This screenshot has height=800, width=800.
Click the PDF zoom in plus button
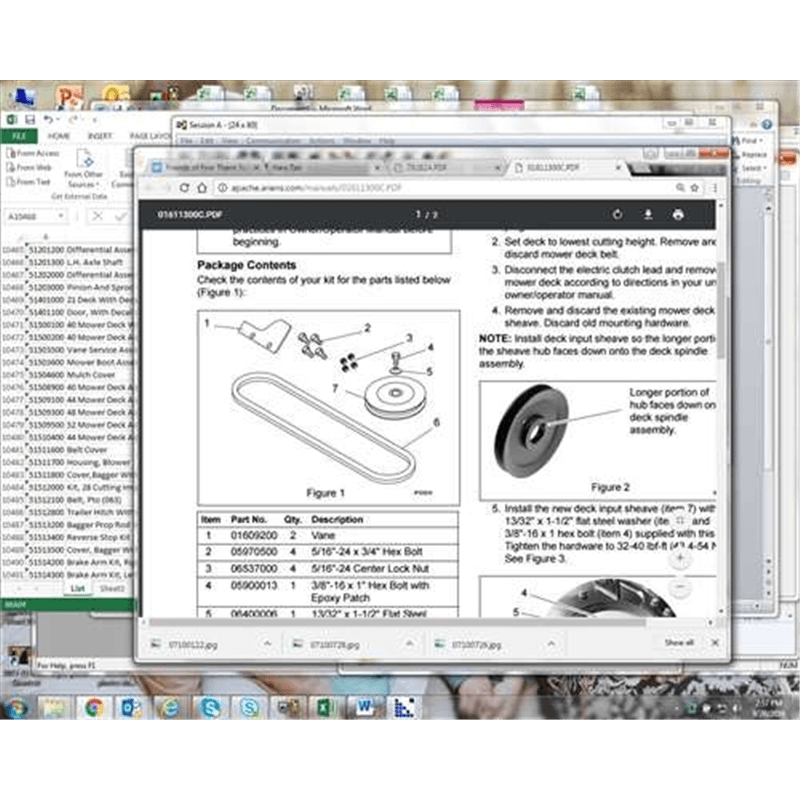[679, 557]
